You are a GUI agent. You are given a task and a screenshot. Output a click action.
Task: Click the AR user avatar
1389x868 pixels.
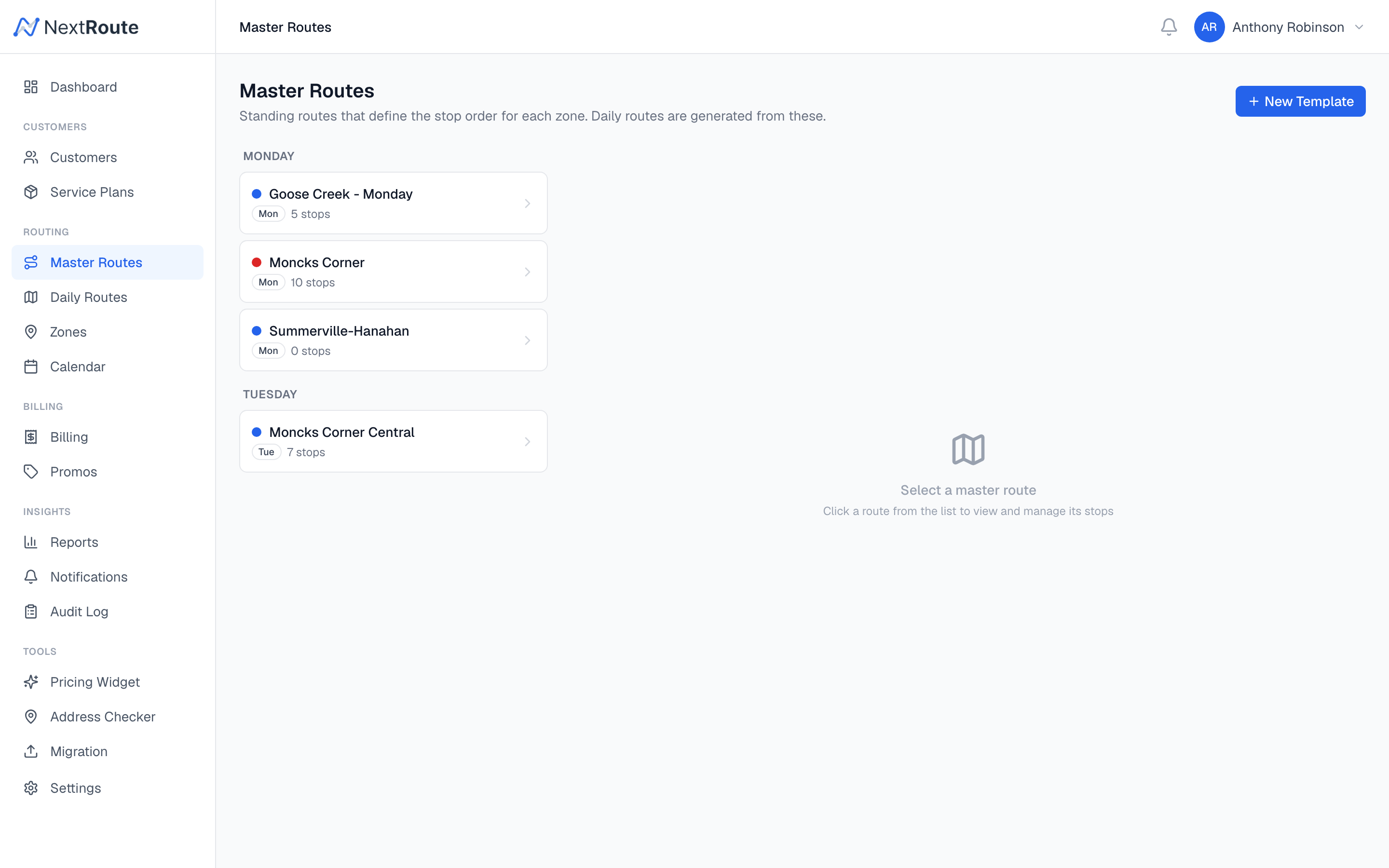click(1209, 27)
